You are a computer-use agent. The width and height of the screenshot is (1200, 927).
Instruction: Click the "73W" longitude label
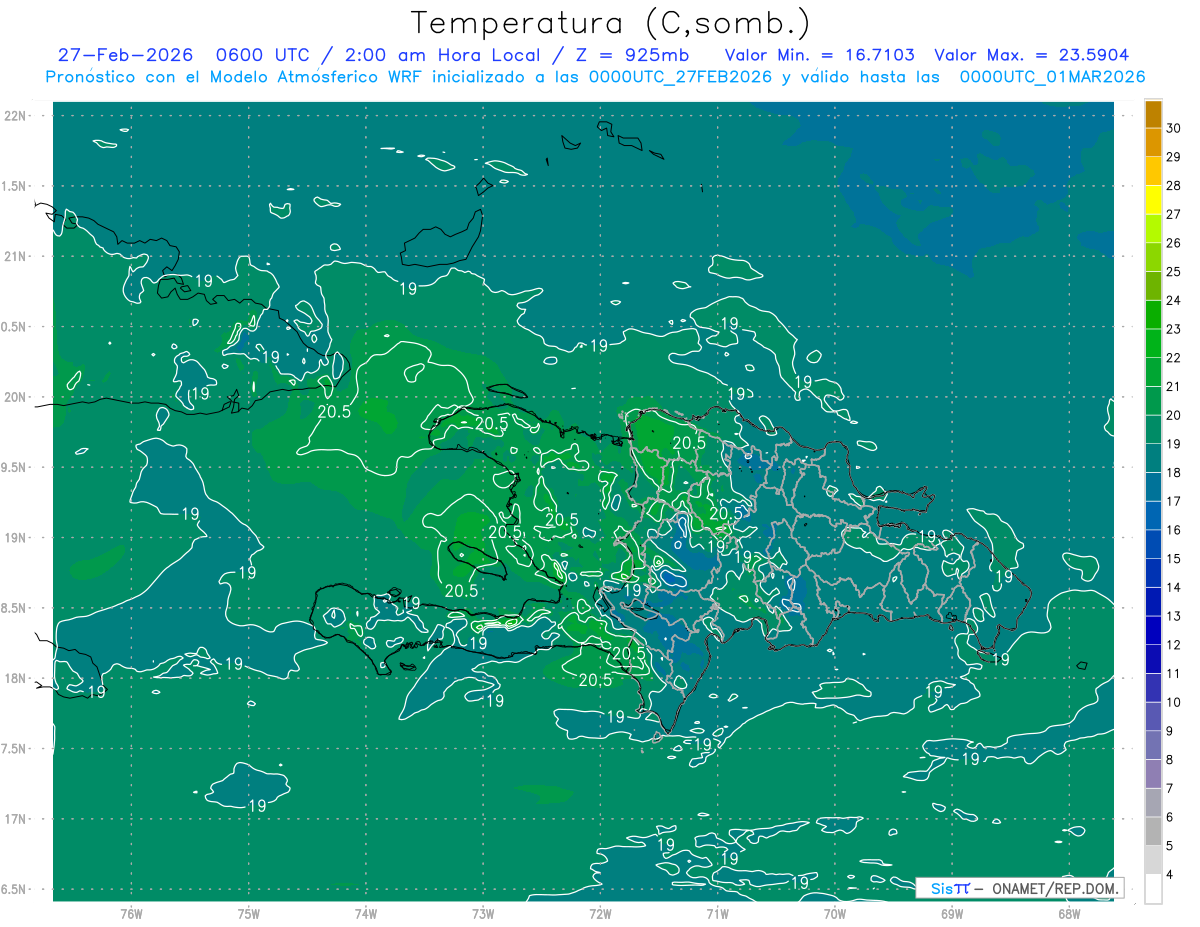tap(483, 913)
